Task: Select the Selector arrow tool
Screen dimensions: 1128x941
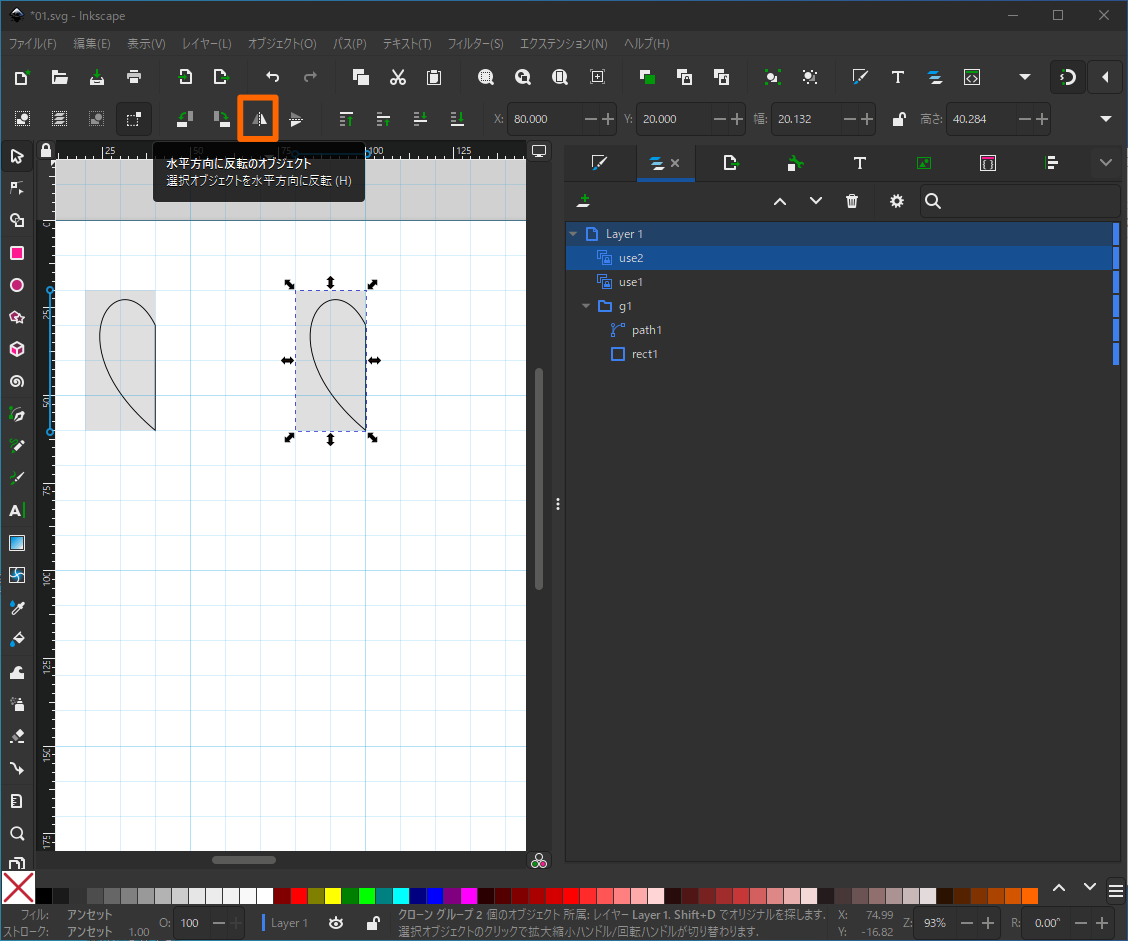Action: click(17, 156)
